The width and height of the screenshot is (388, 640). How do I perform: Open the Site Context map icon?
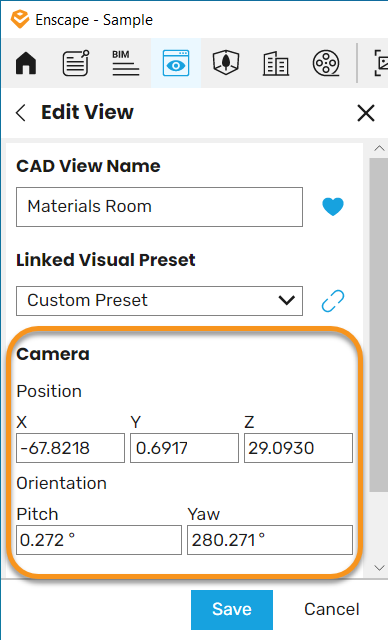point(226,62)
